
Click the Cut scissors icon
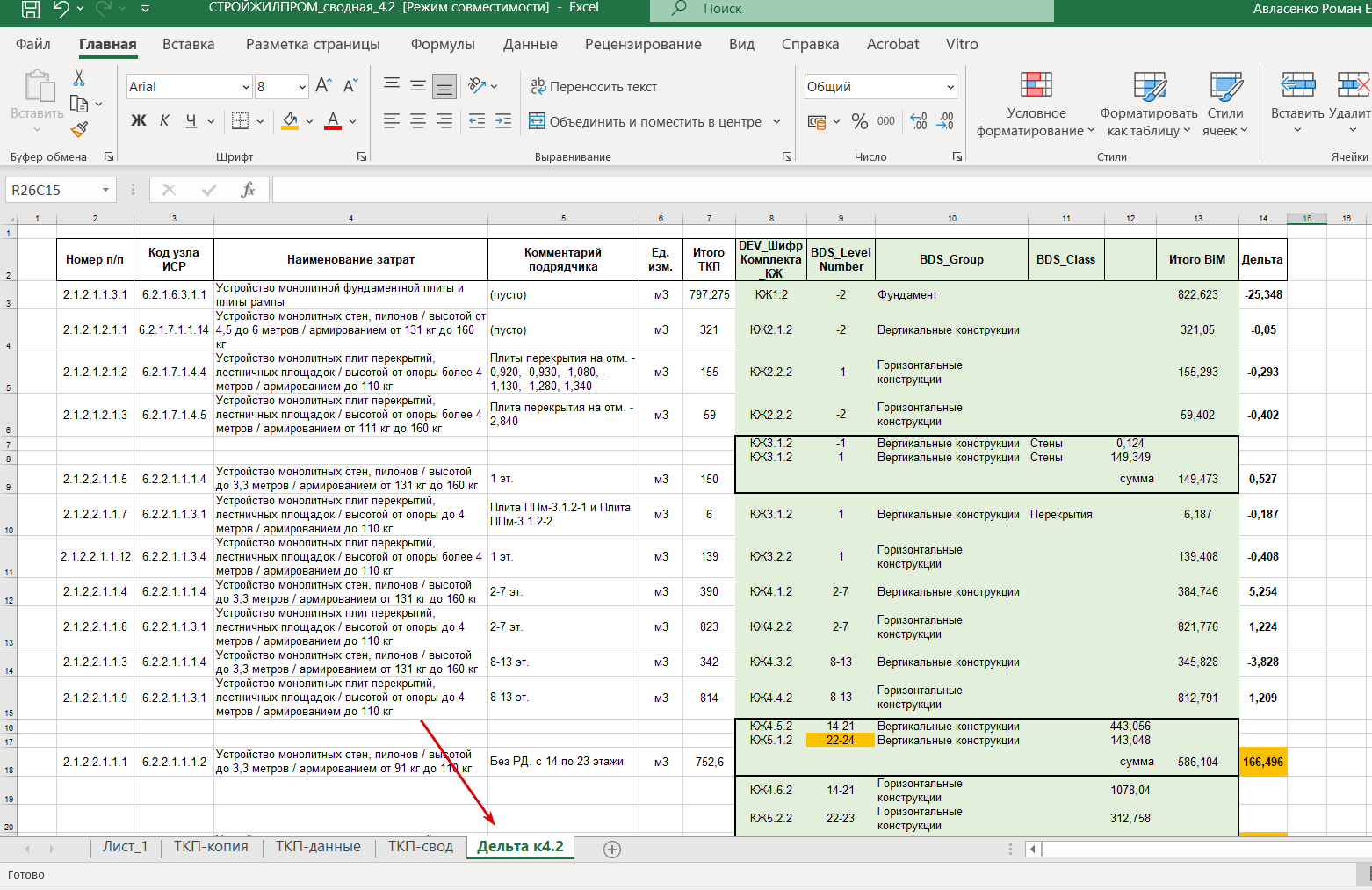(79, 78)
